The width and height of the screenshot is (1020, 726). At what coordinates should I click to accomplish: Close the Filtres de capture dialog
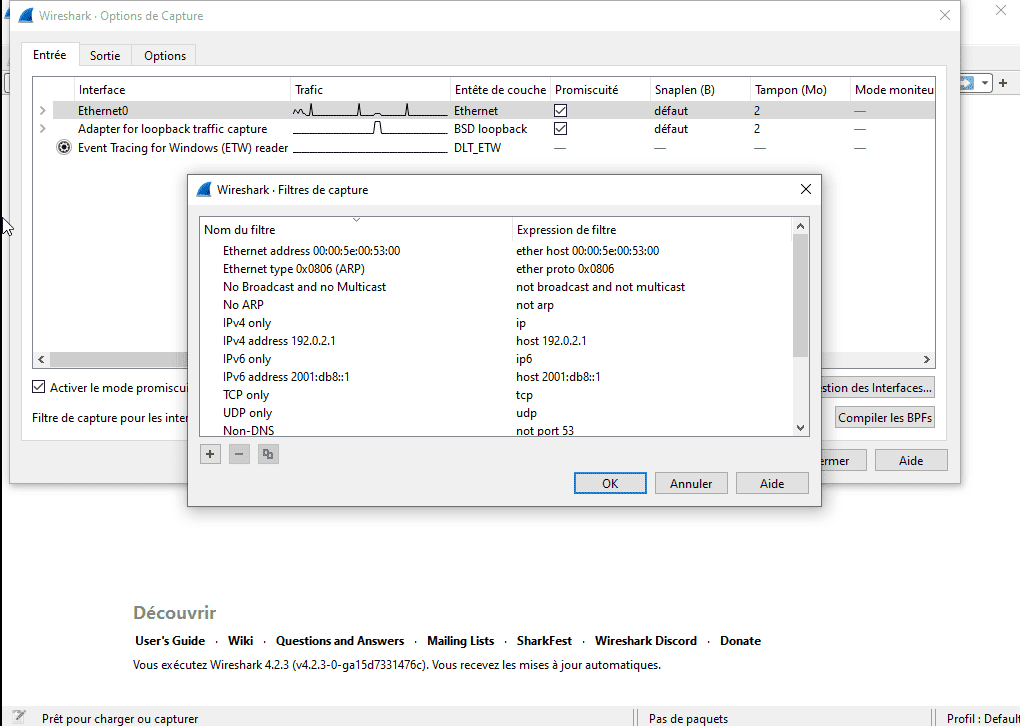805,189
